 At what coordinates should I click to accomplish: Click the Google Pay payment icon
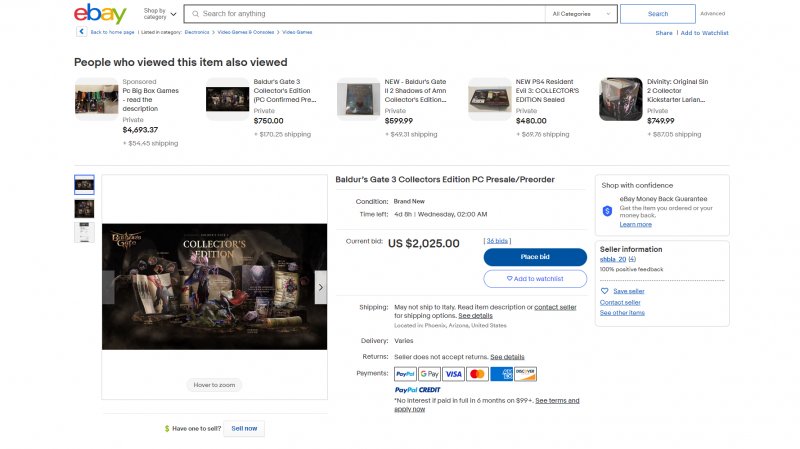[x=429, y=374]
